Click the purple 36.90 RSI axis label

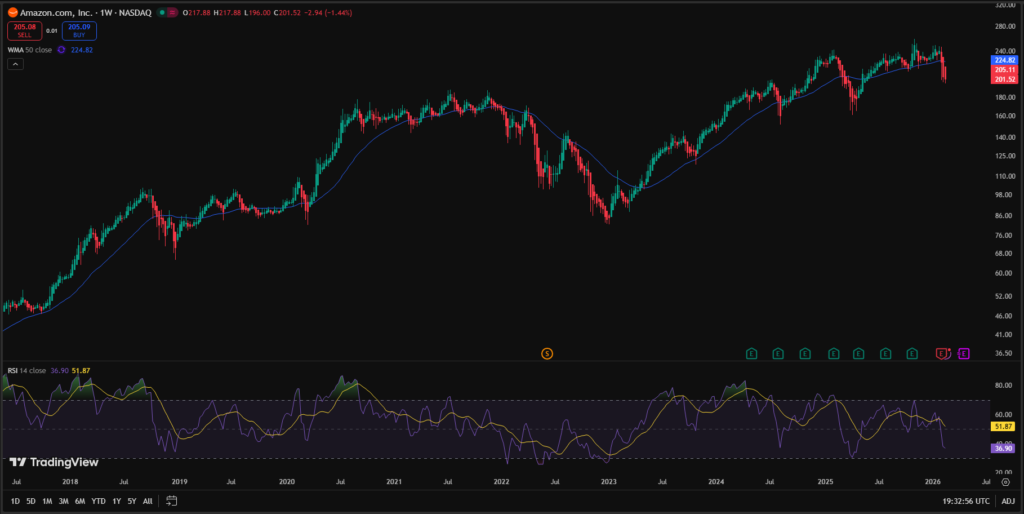coord(1002,449)
